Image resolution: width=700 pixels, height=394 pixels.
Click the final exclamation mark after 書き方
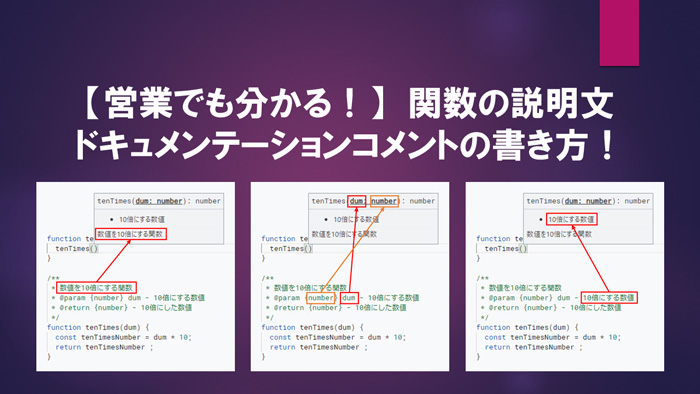click(x=606, y=146)
